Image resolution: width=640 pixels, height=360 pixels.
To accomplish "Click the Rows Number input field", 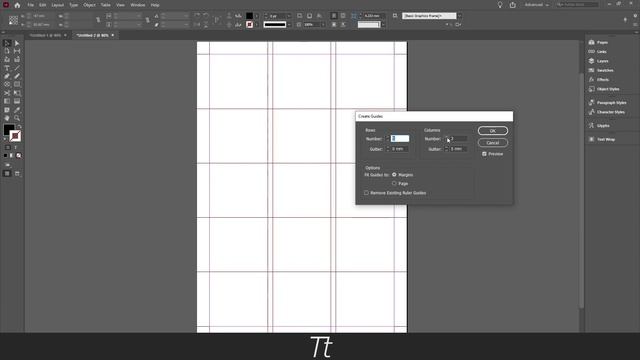I will point(400,139).
